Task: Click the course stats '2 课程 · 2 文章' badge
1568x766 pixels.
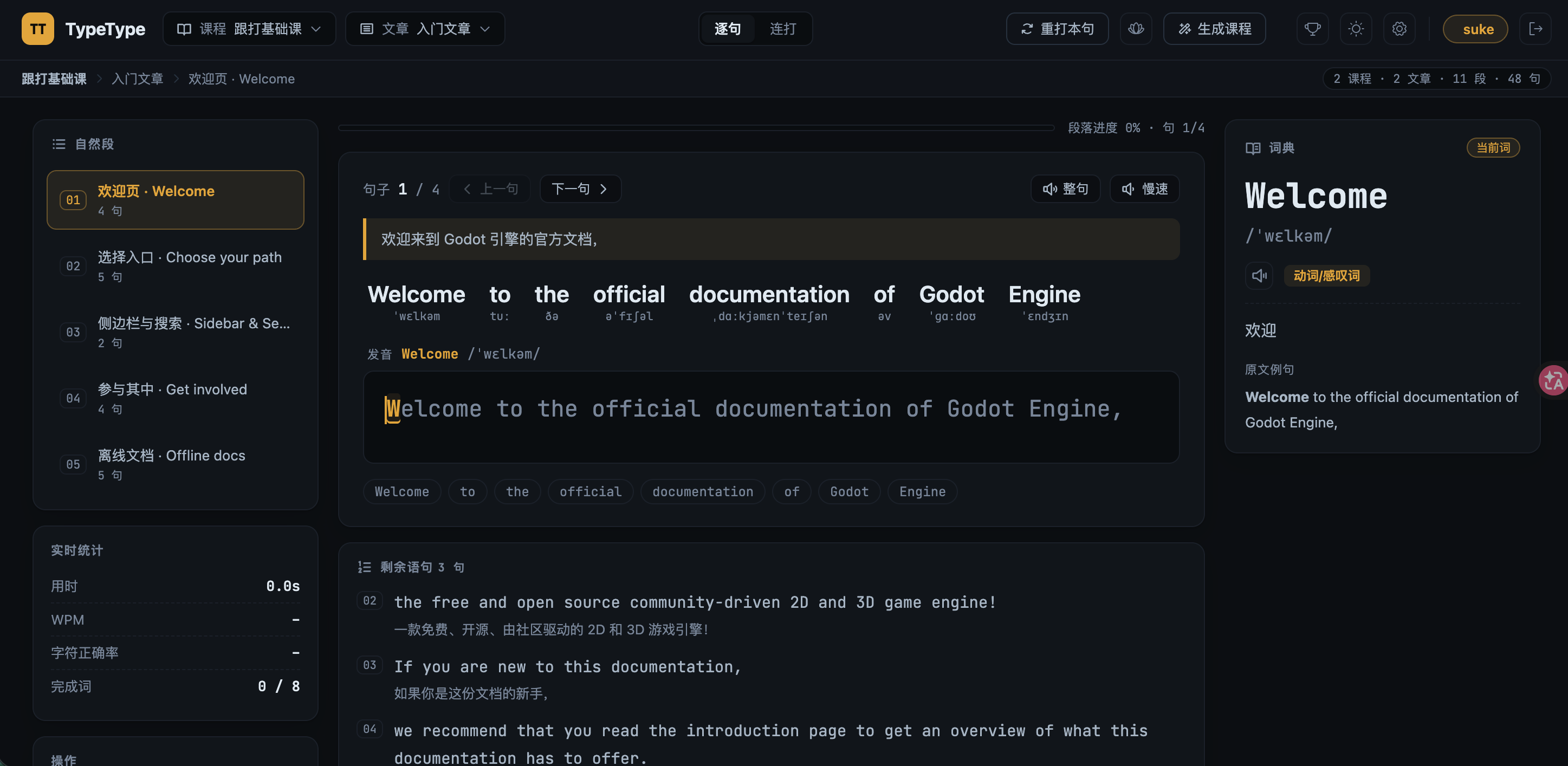Action: coord(1436,79)
